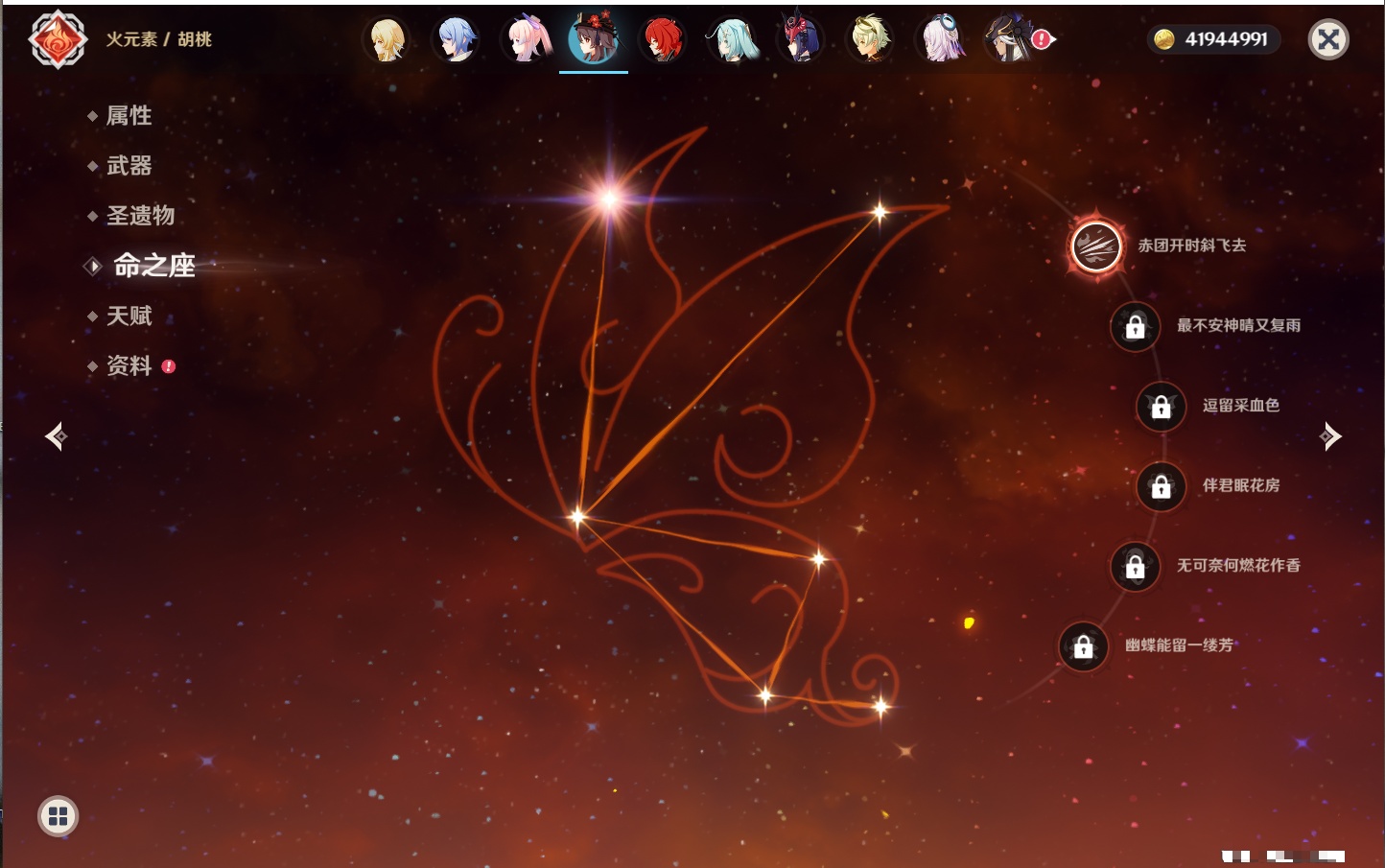Viewport: 1385px width, 868px height.
Task: Select the red-haired character avatar
Action: click(662, 40)
